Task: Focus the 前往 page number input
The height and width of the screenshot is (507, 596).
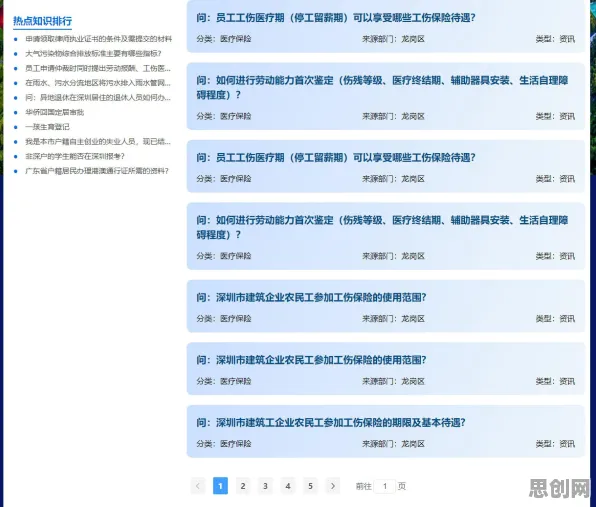Action: point(384,486)
